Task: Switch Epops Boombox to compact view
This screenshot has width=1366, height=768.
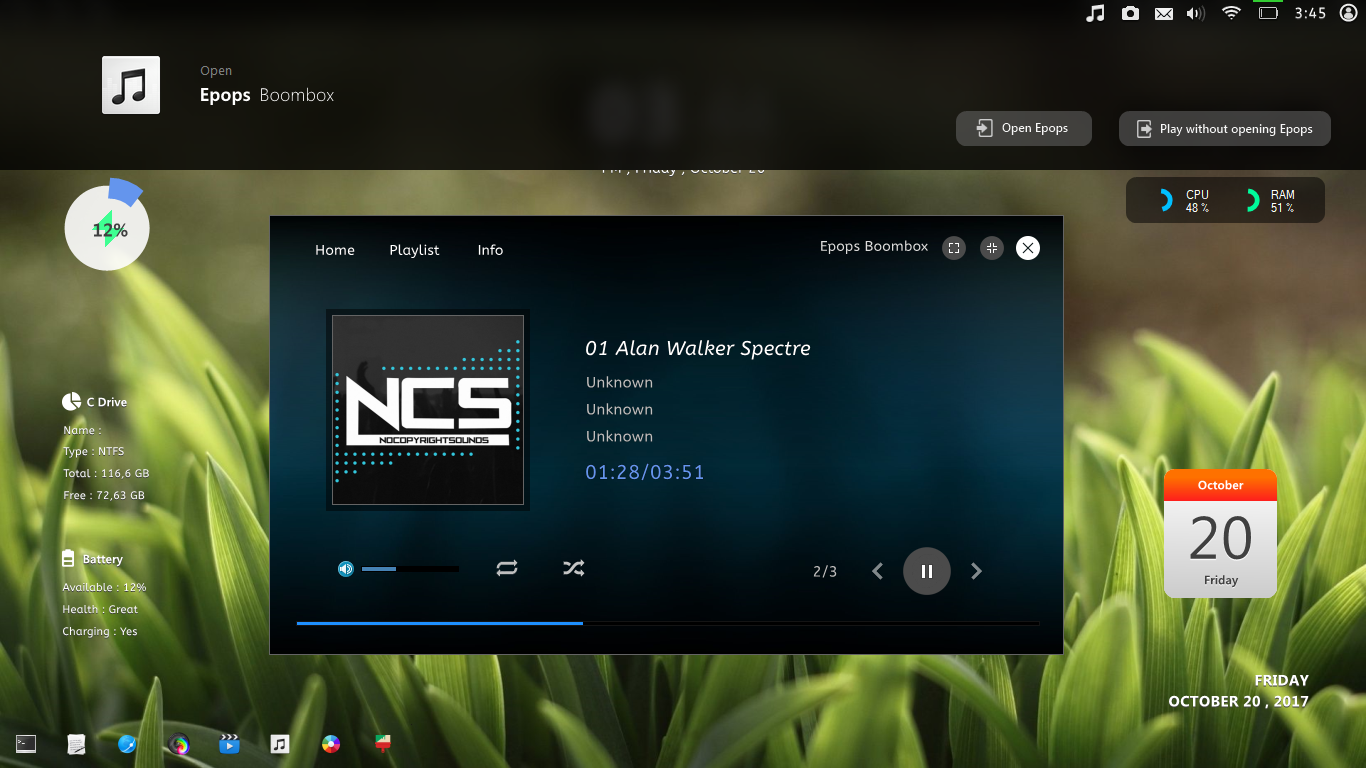Action: (x=991, y=248)
